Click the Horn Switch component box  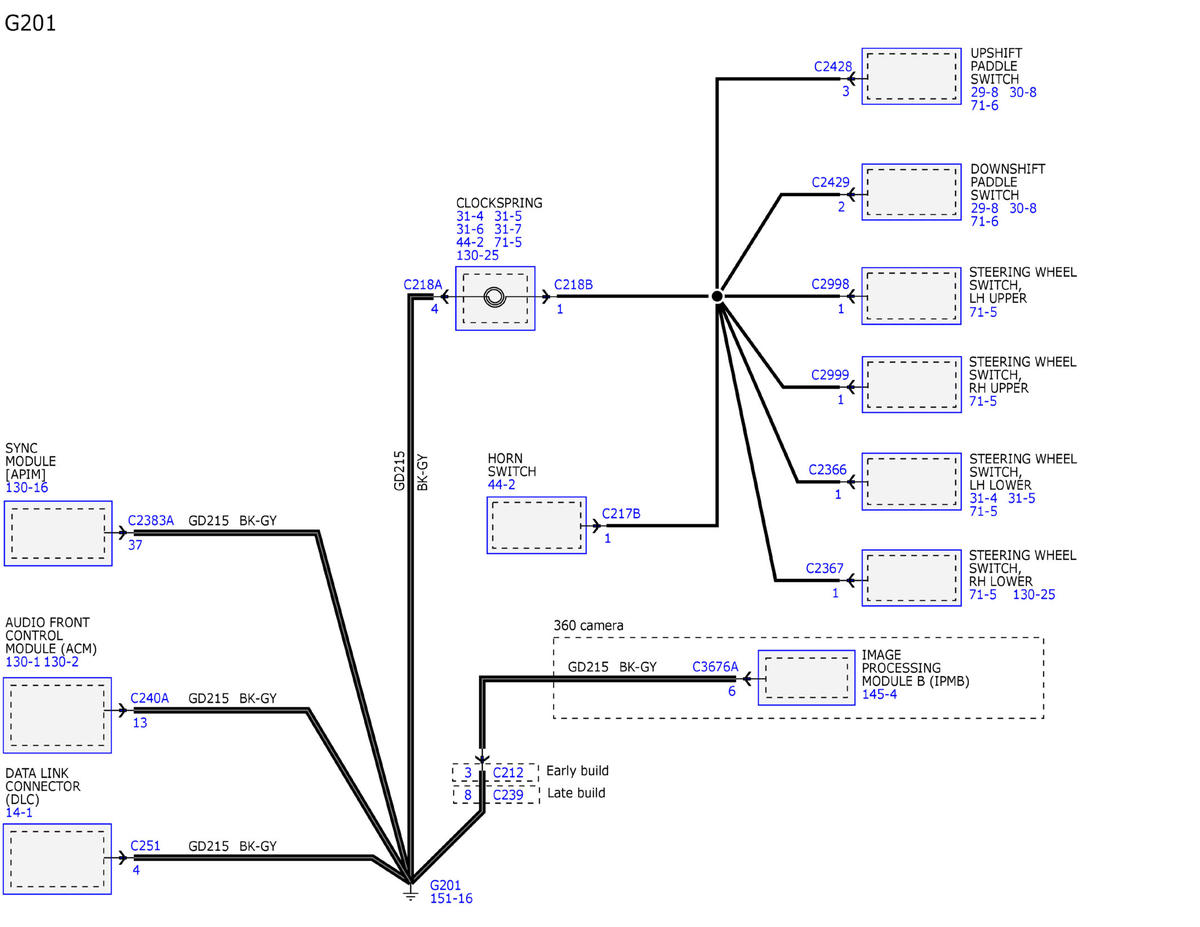coord(537,525)
